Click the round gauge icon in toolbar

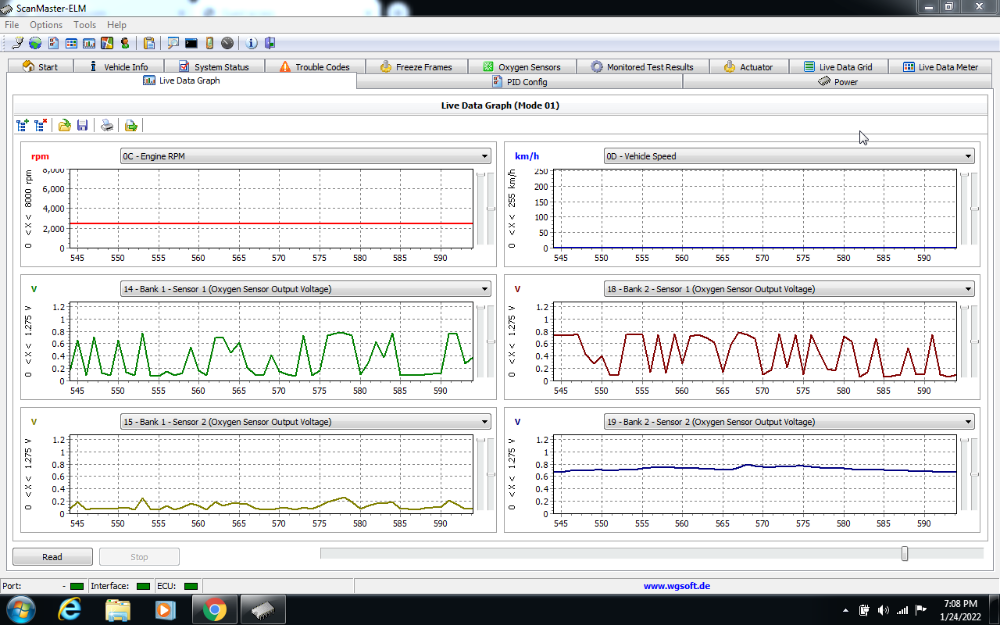click(x=227, y=43)
